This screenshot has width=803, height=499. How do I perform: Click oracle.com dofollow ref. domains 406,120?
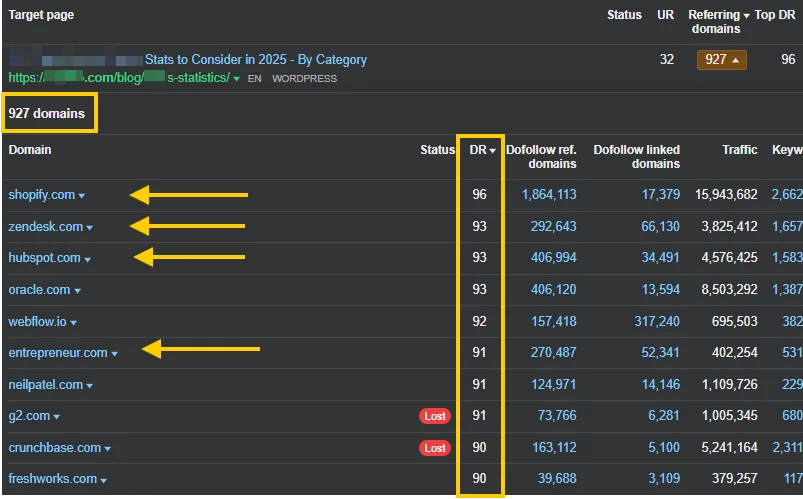[x=554, y=289]
